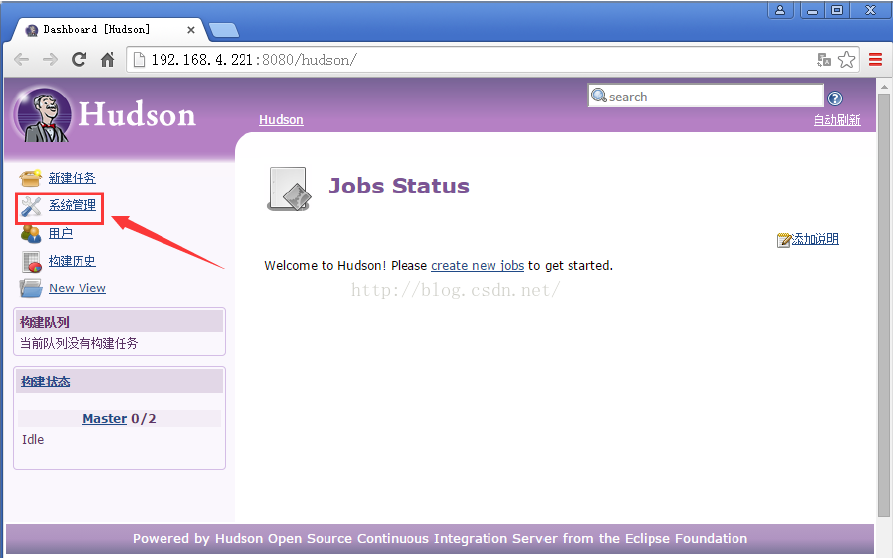
Task: Click the magnifier icon in search box
Action: point(599,96)
